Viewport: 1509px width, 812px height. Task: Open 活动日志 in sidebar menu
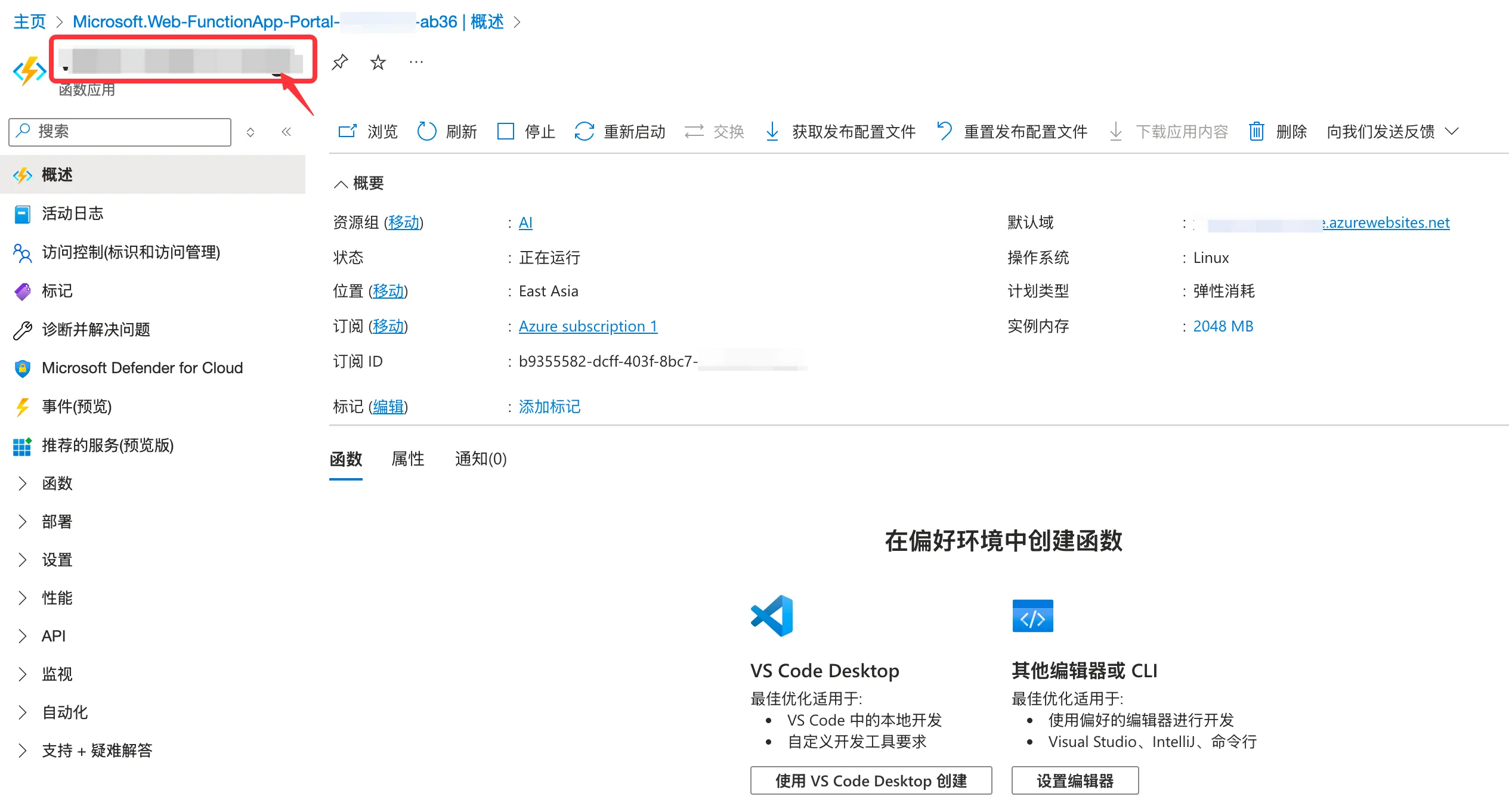pos(73,213)
